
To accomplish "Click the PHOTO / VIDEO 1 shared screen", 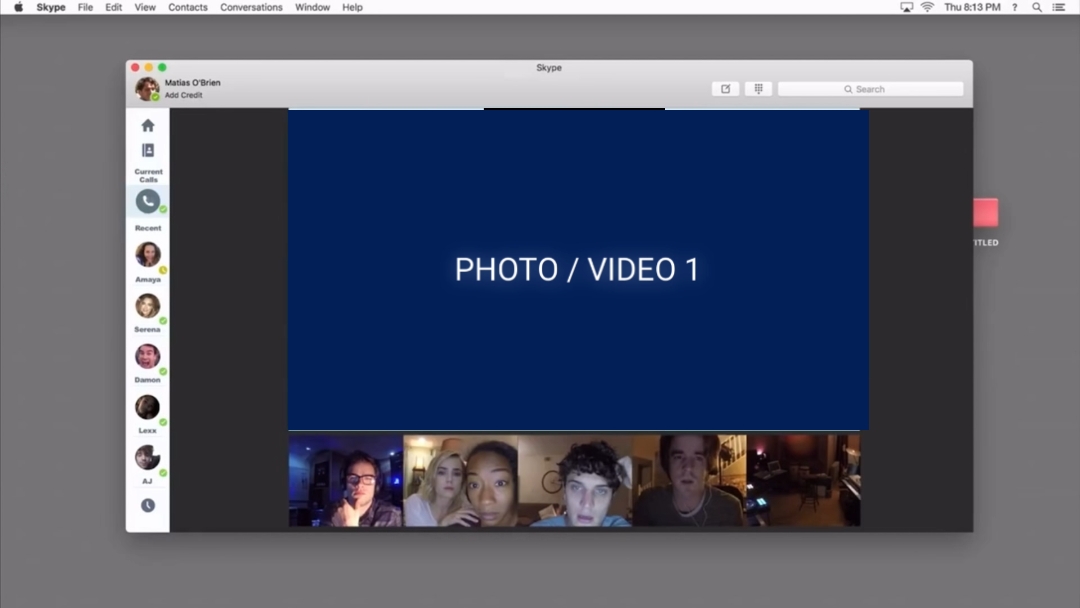I will tap(578, 270).
